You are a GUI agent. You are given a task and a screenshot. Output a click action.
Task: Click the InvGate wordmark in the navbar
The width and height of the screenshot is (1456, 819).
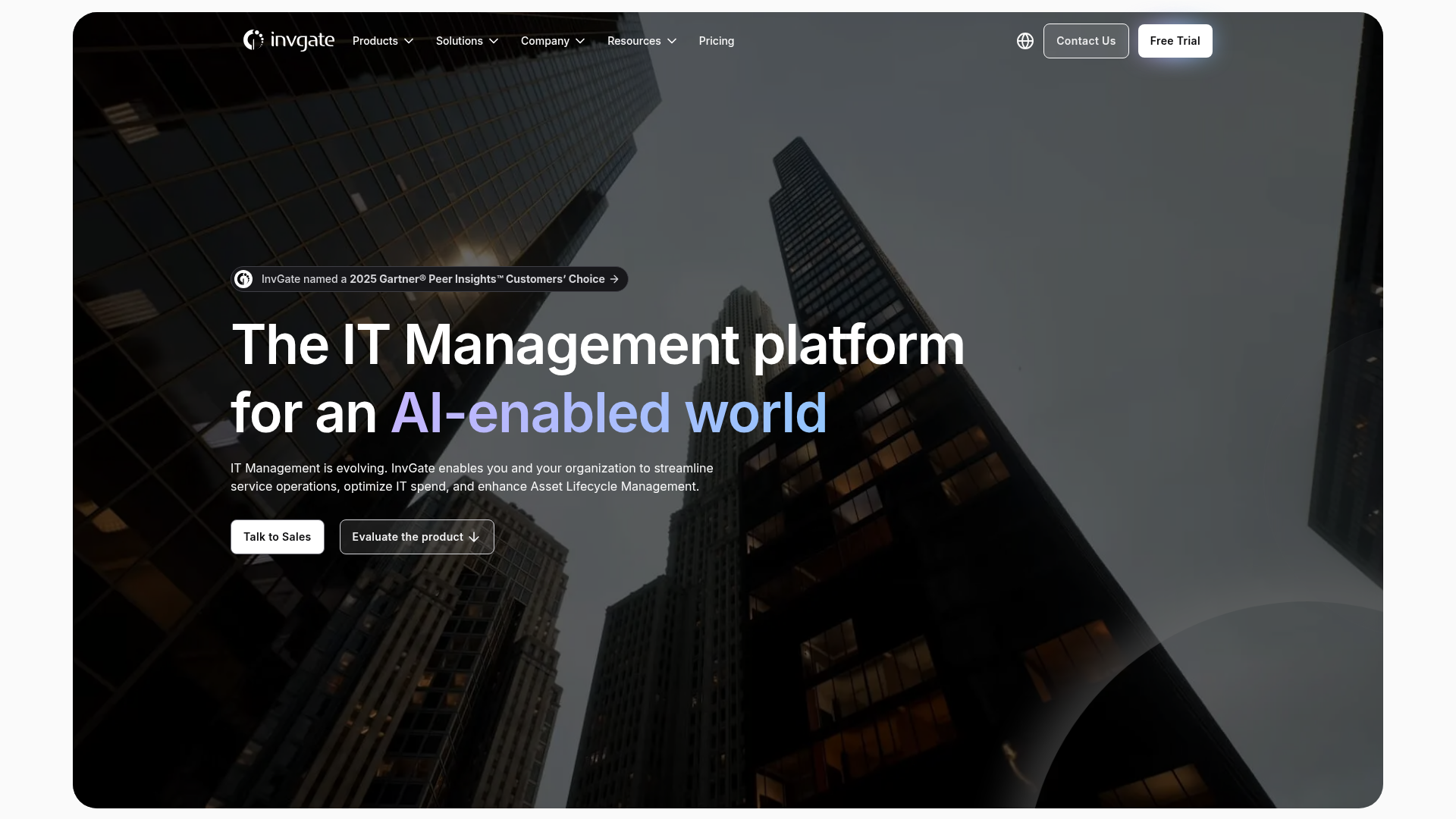click(x=302, y=41)
